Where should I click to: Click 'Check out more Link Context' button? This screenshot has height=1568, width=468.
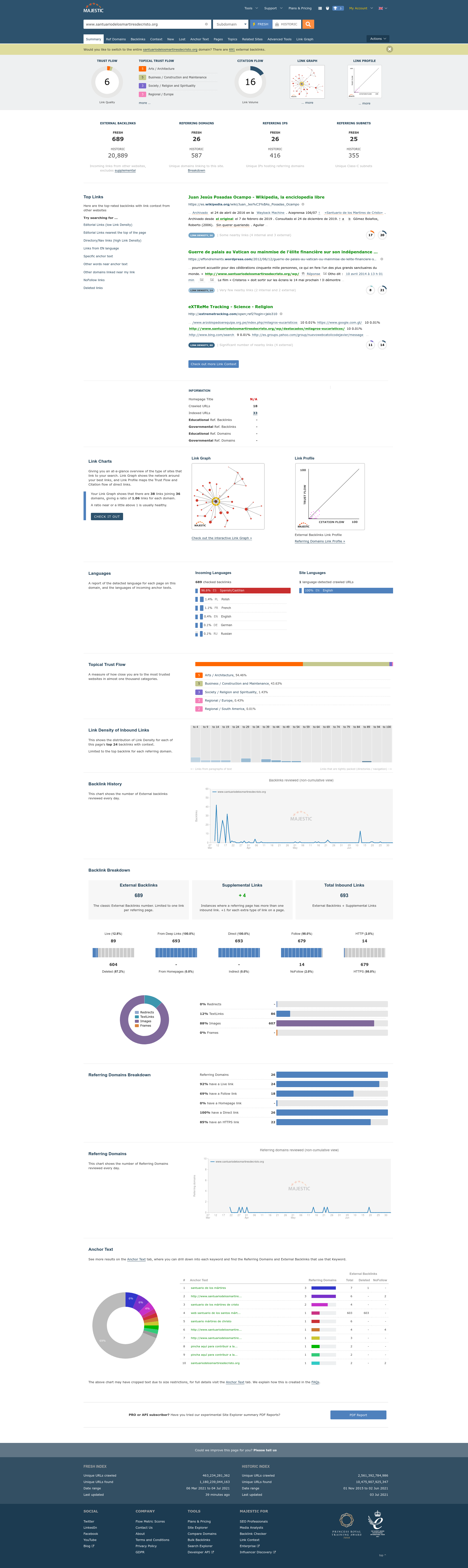click(x=214, y=364)
